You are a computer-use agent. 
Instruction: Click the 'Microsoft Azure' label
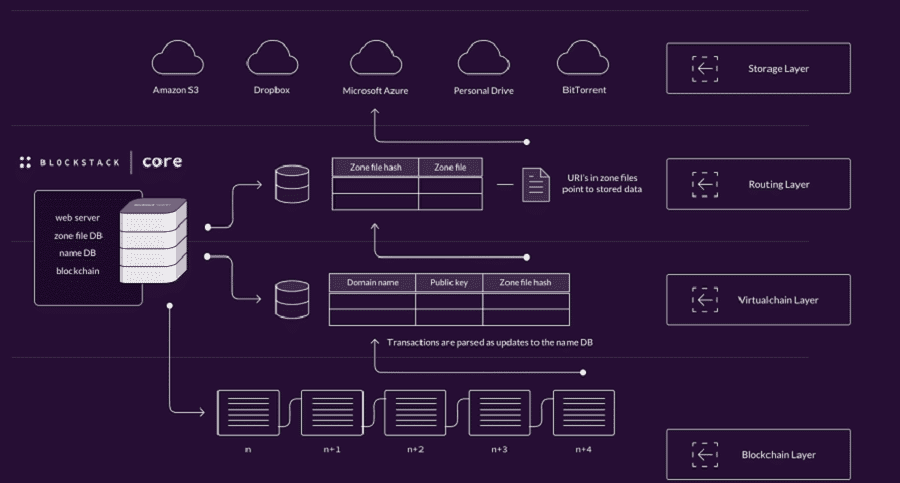(375, 91)
